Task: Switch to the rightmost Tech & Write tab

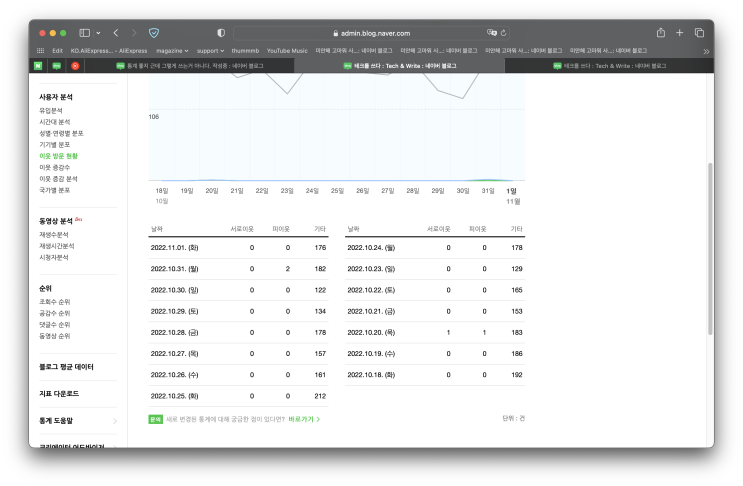Action: click(609, 66)
